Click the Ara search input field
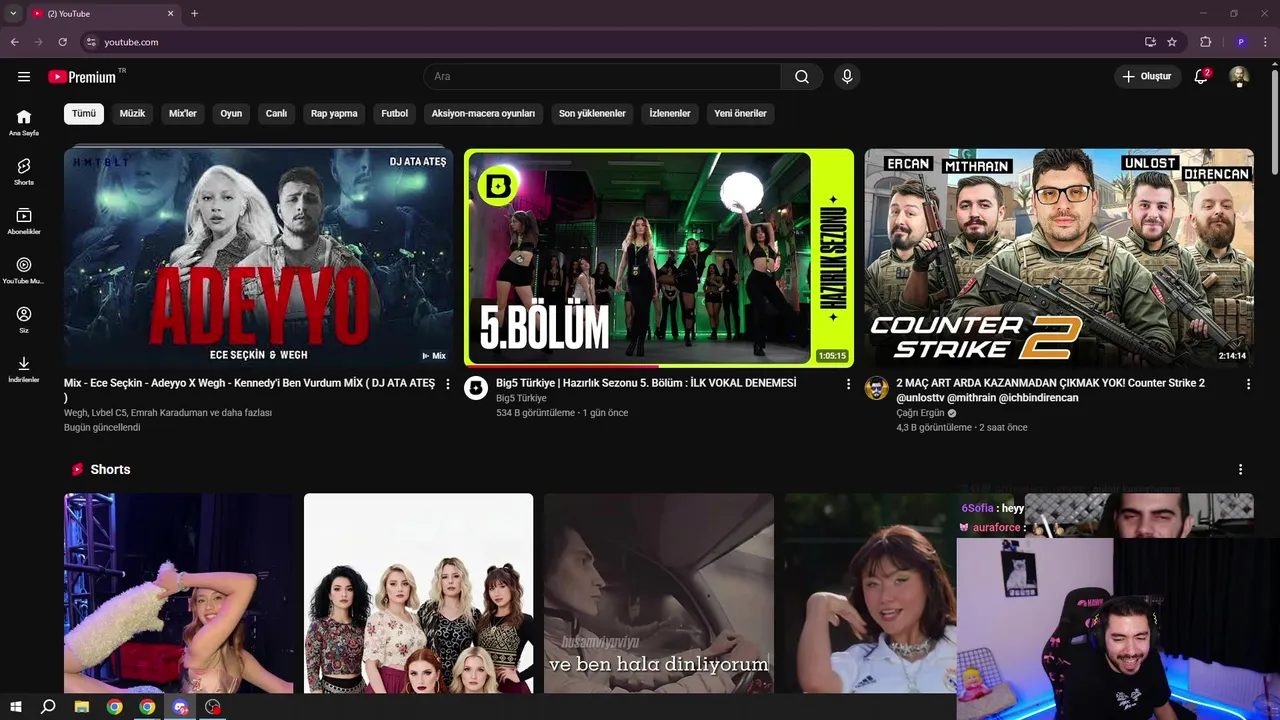 click(x=602, y=77)
